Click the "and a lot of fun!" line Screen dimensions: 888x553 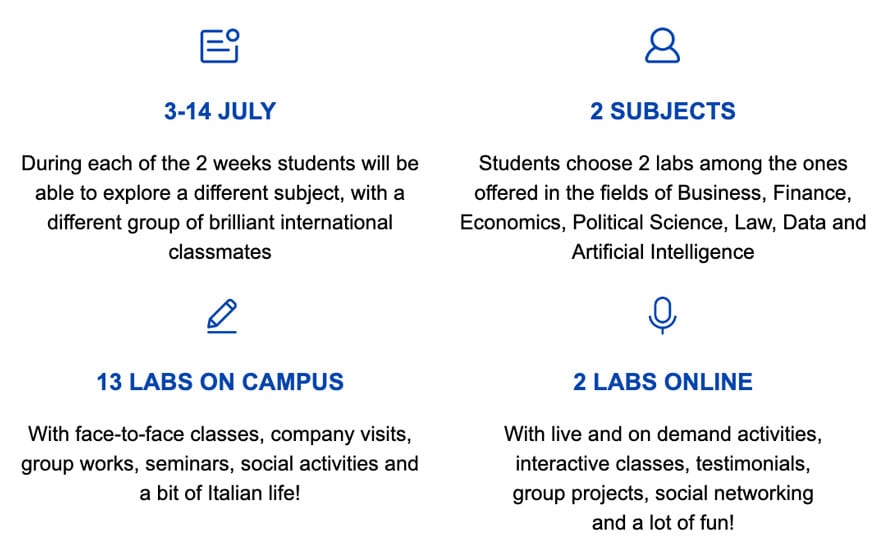click(x=662, y=523)
